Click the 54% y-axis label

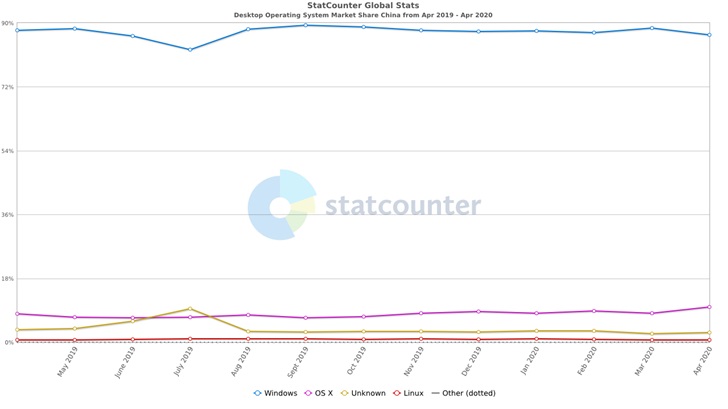click(x=8, y=151)
